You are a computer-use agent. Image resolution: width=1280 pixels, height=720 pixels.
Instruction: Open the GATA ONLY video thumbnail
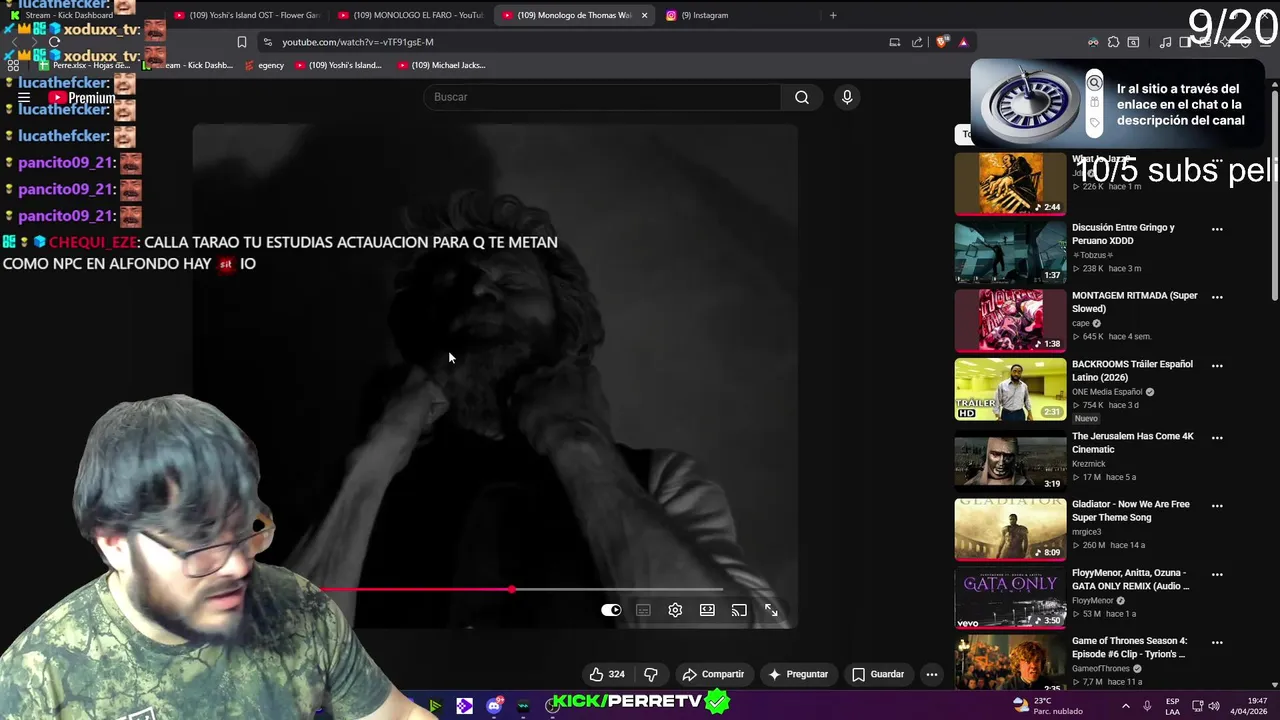[1010, 598]
